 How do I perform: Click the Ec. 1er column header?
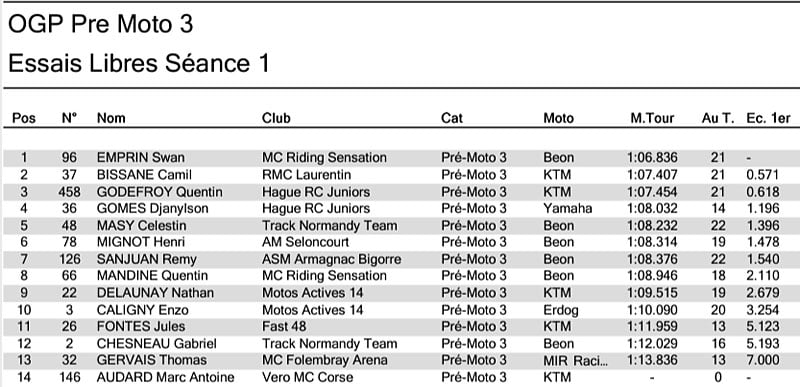pyautogui.click(x=768, y=118)
